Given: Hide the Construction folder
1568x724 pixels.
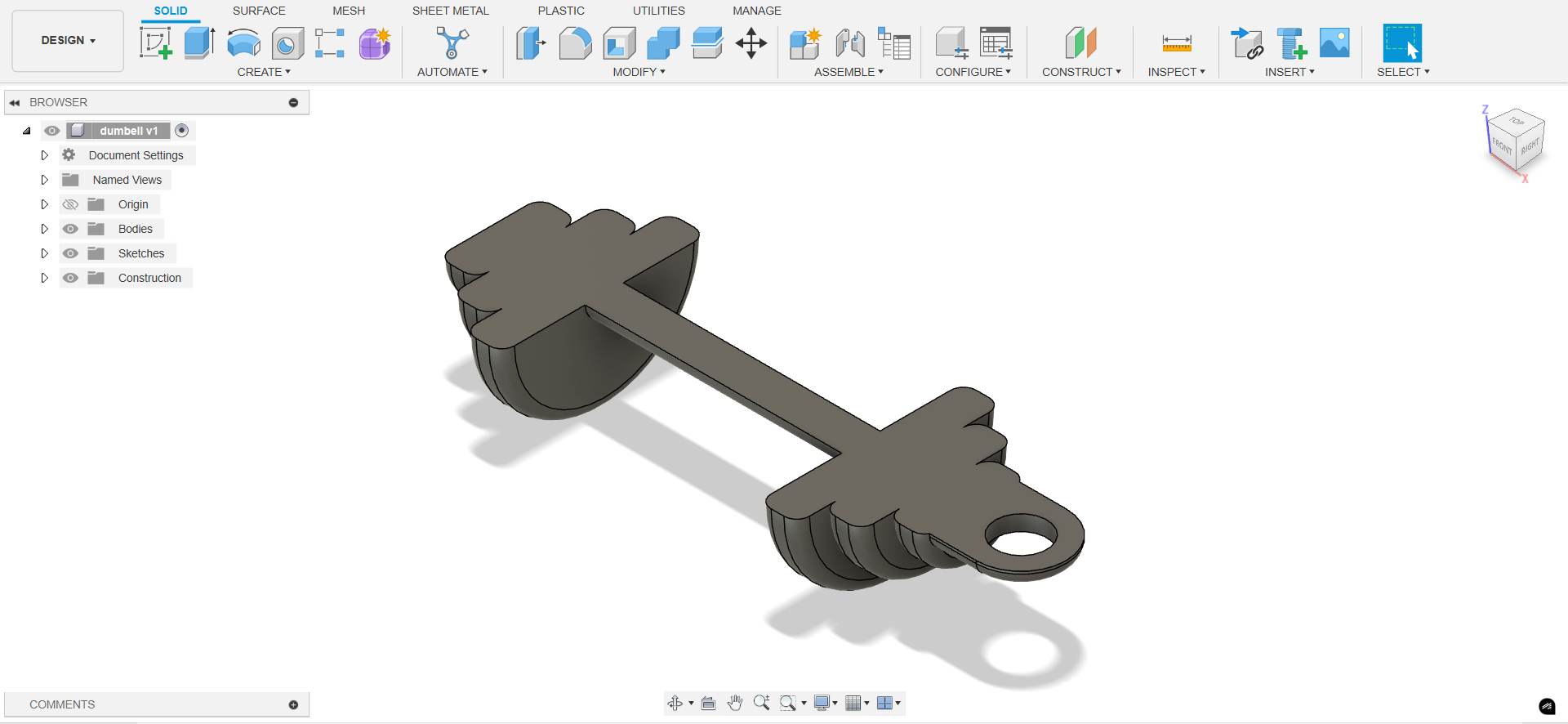Looking at the screenshot, I should pos(70,278).
